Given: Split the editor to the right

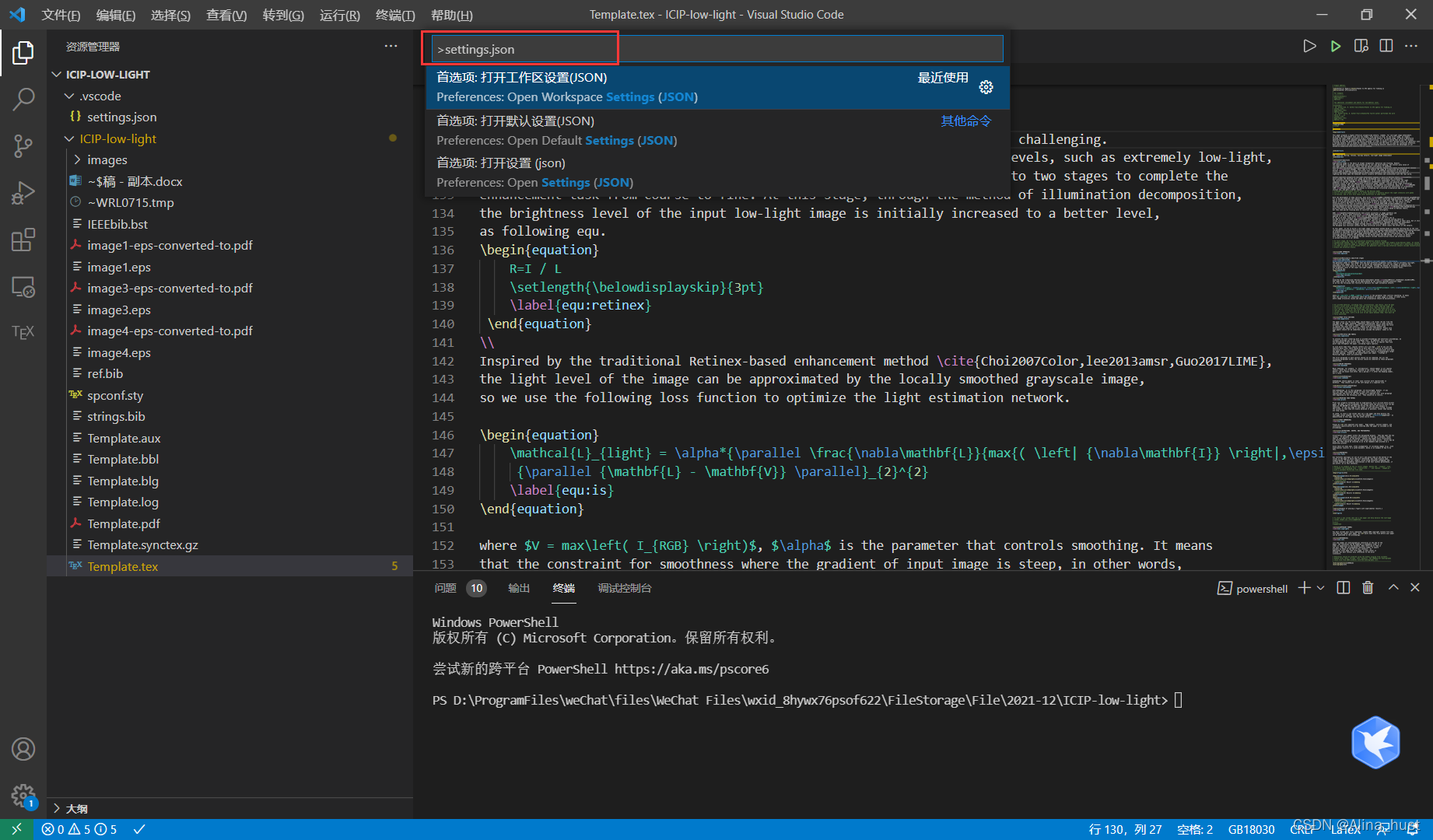Looking at the screenshot, I should click(x=1386, y=47).
